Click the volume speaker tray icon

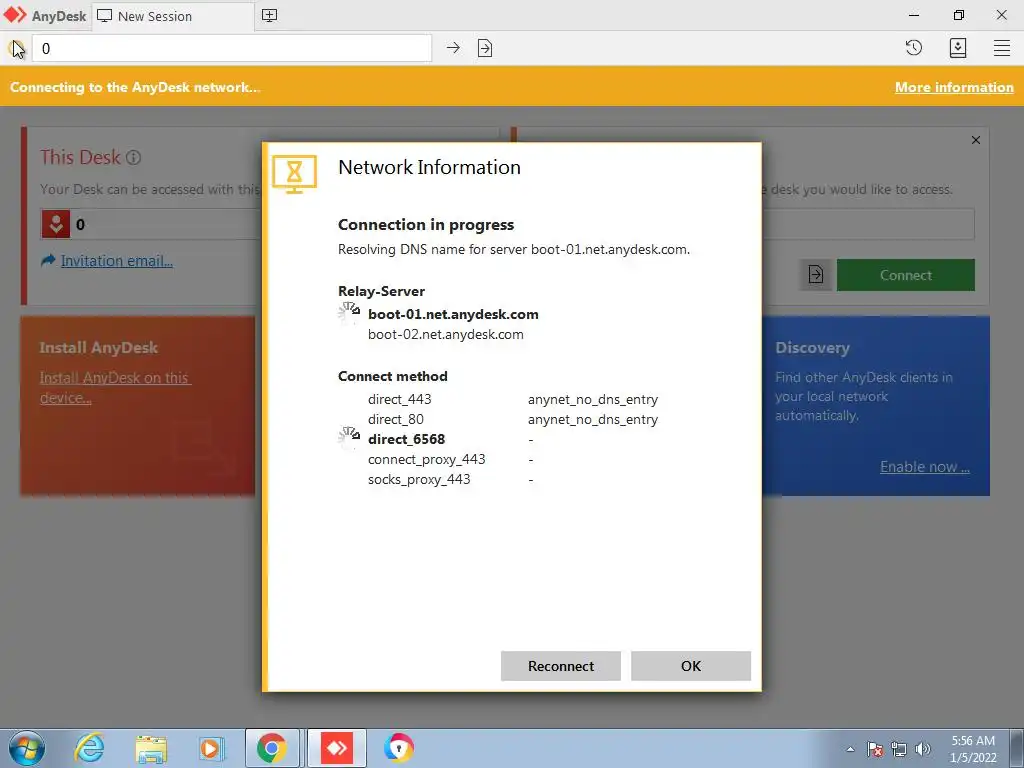tap(922, 749)
